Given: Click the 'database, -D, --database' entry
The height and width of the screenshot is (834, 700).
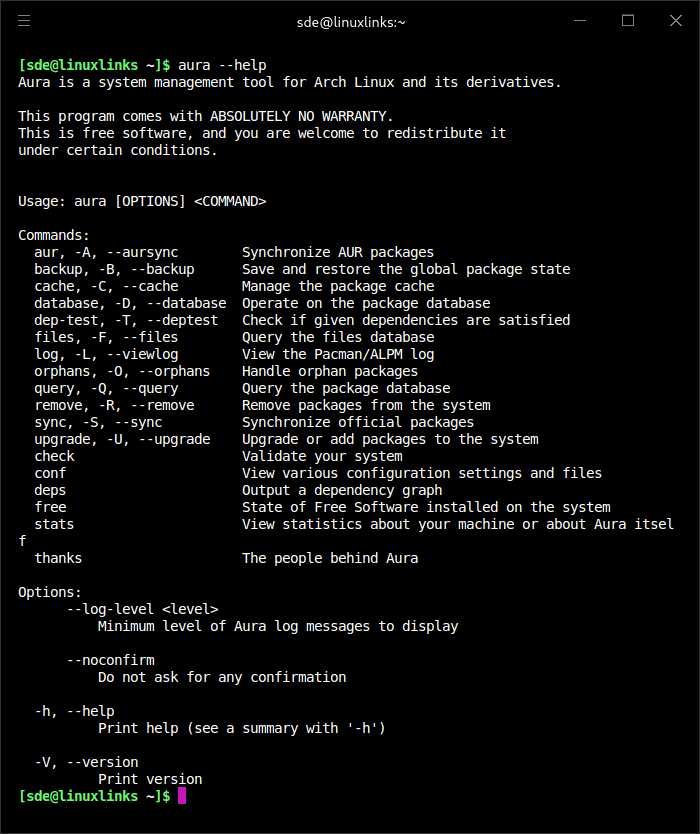Looking at the screenshot, I should point(130,303).
